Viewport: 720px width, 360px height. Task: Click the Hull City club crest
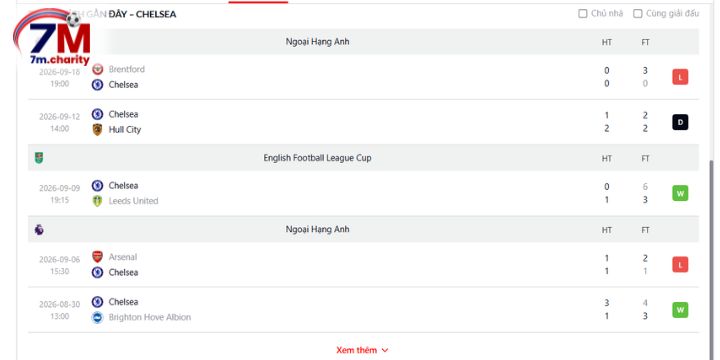click(97, 129)
